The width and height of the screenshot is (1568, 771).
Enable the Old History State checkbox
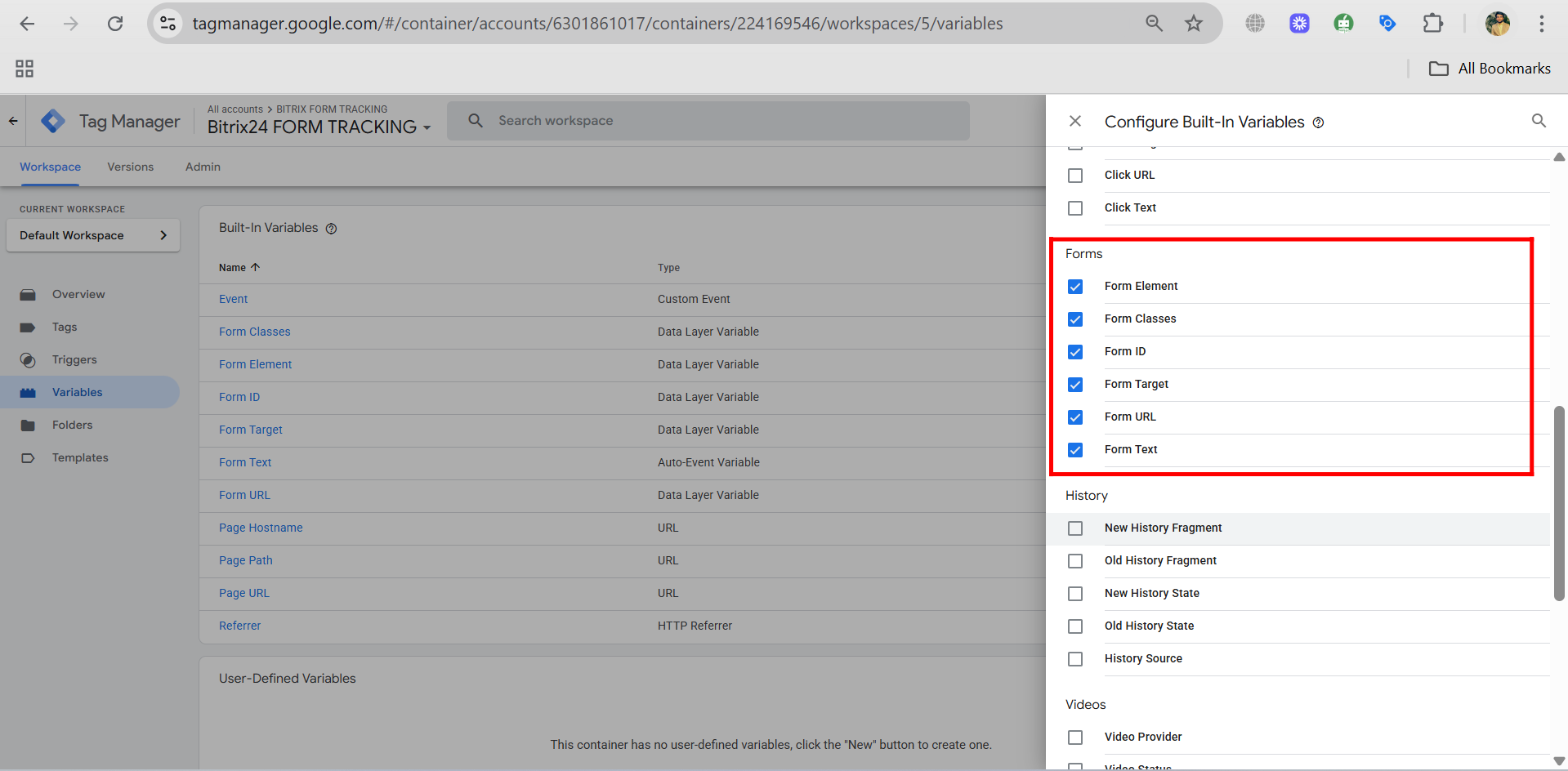(x=1075, y=626)
